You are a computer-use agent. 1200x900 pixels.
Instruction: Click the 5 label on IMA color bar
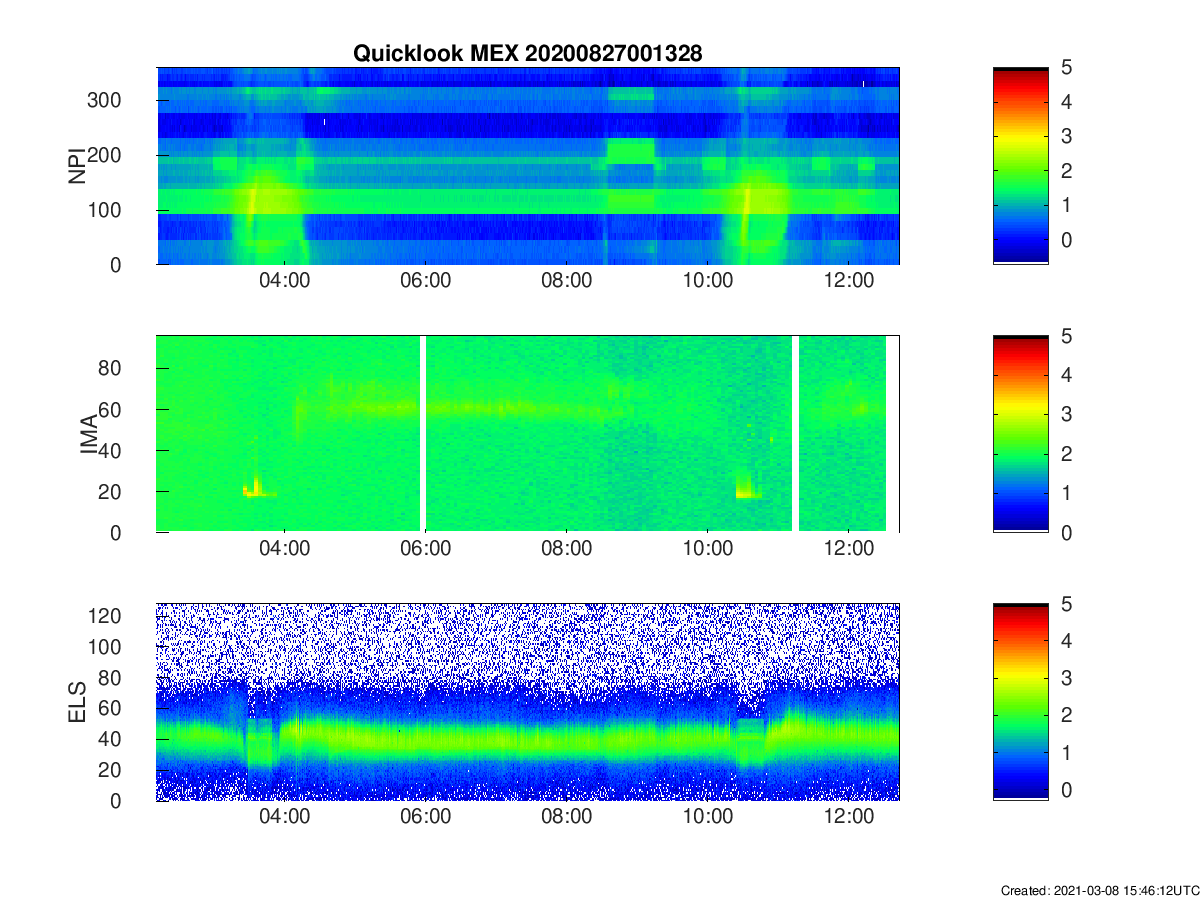pyautogui.click(x=1066, y=336)
